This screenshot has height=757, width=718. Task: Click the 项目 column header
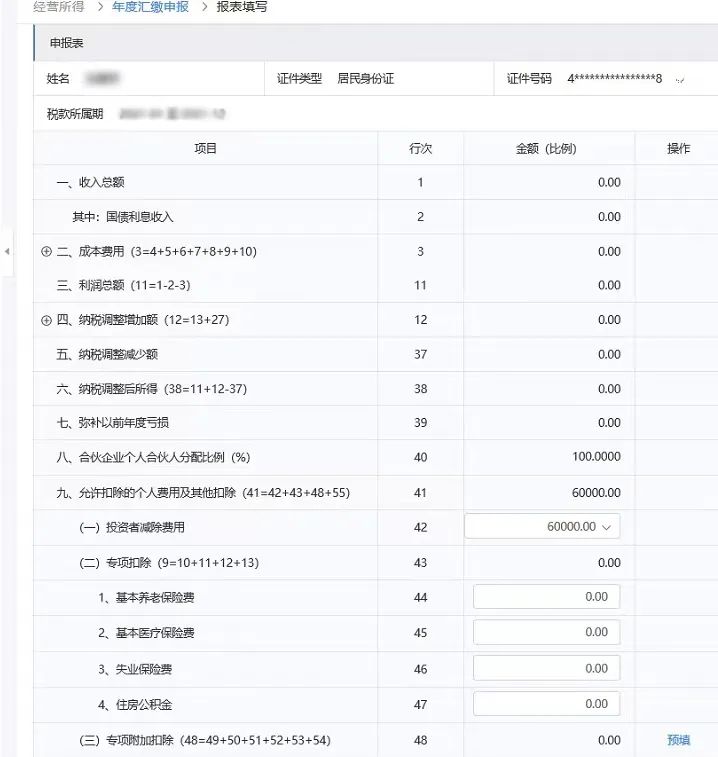205,149
